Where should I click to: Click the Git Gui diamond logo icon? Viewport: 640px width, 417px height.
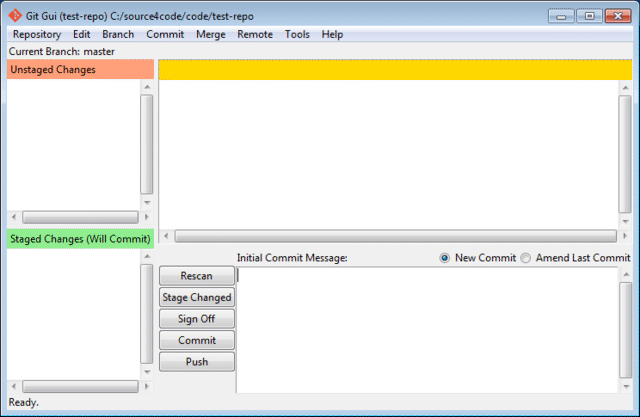coord(15,16)
